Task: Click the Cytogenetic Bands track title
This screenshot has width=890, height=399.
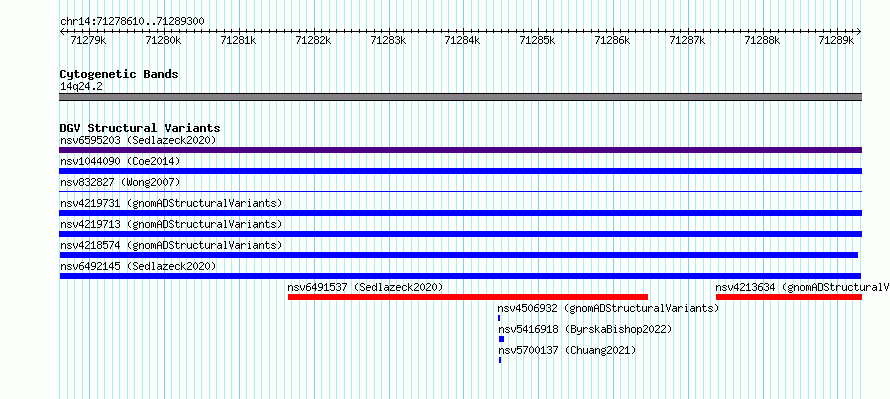Action: point(119,74)
